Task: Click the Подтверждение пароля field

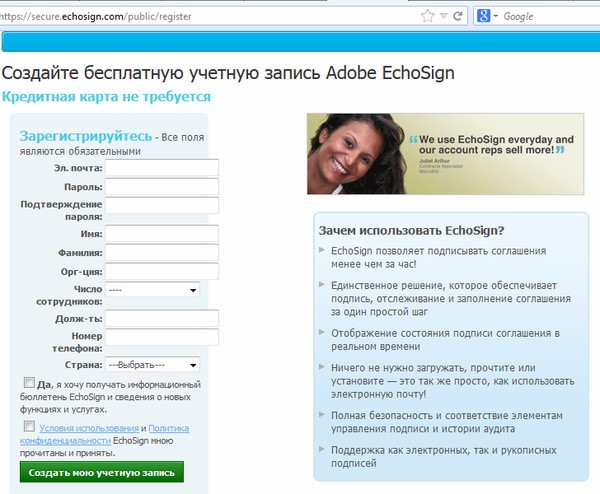Action: pyautogui.click(x=162, y=205)
